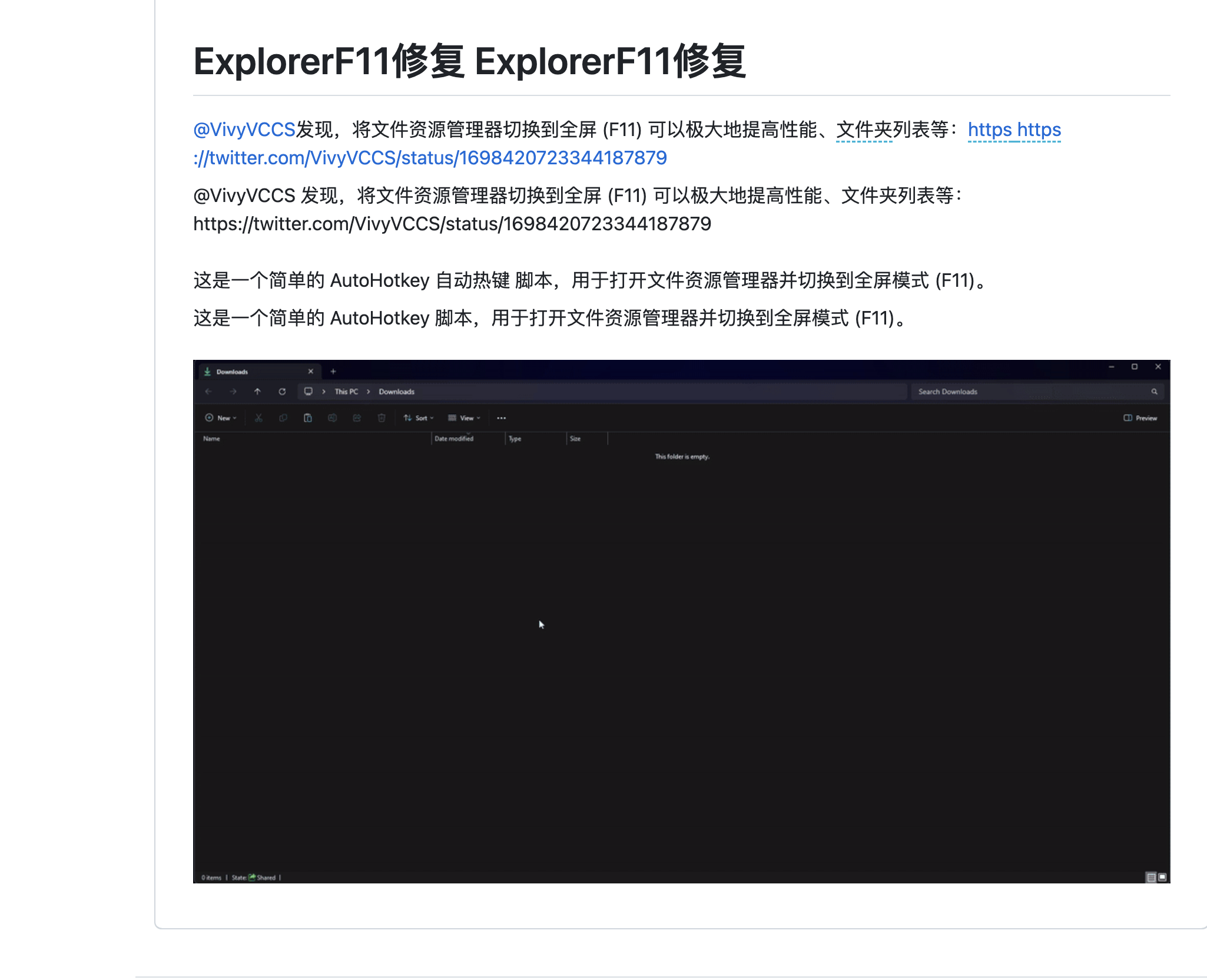Open the blue twitter.com/VivyVCCS status link
The width and height of the screenshot is (1207, 980).
point(430,158)
